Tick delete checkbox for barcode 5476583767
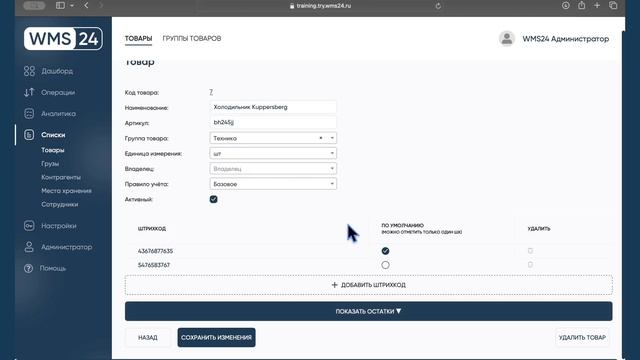This screenshot has height=360, width=640. (530, 264)
